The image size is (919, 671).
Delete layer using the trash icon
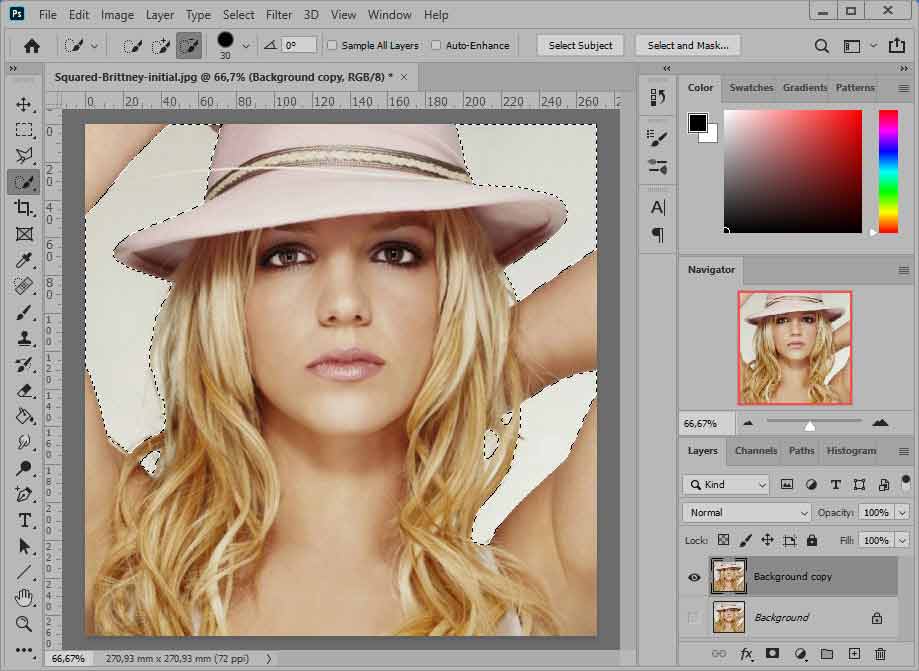tap(880, 654)
